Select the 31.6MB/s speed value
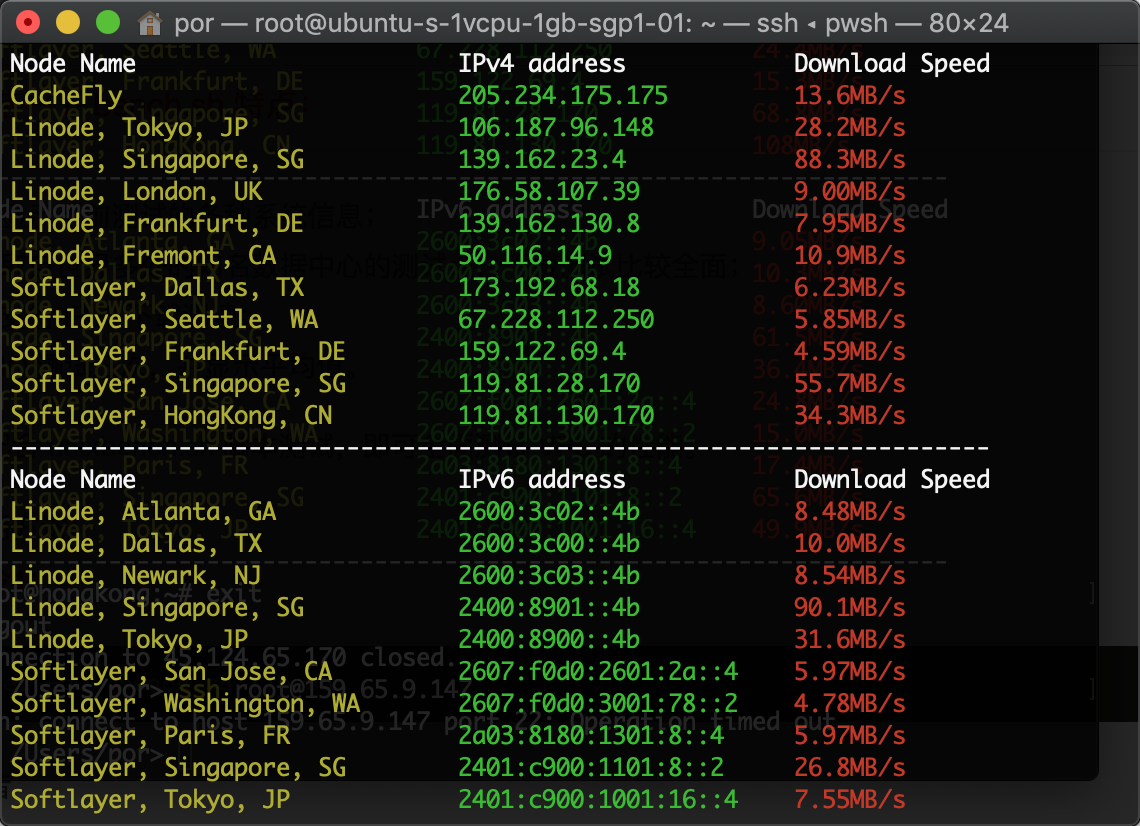 tap(849, 640)
